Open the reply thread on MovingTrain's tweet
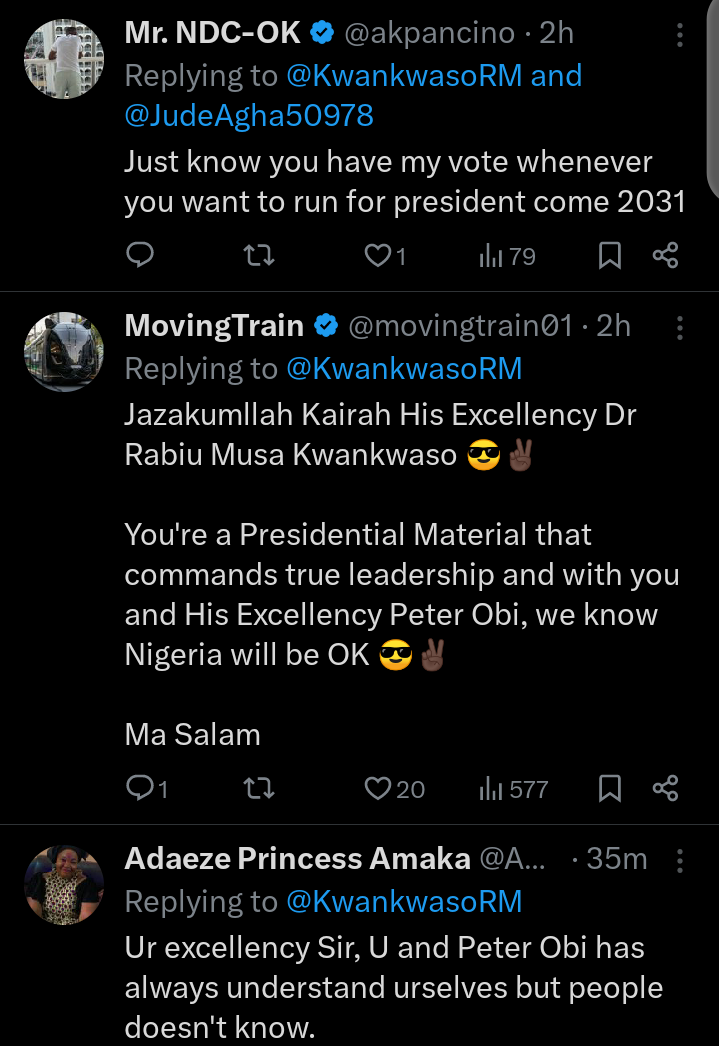 (147, 789)
